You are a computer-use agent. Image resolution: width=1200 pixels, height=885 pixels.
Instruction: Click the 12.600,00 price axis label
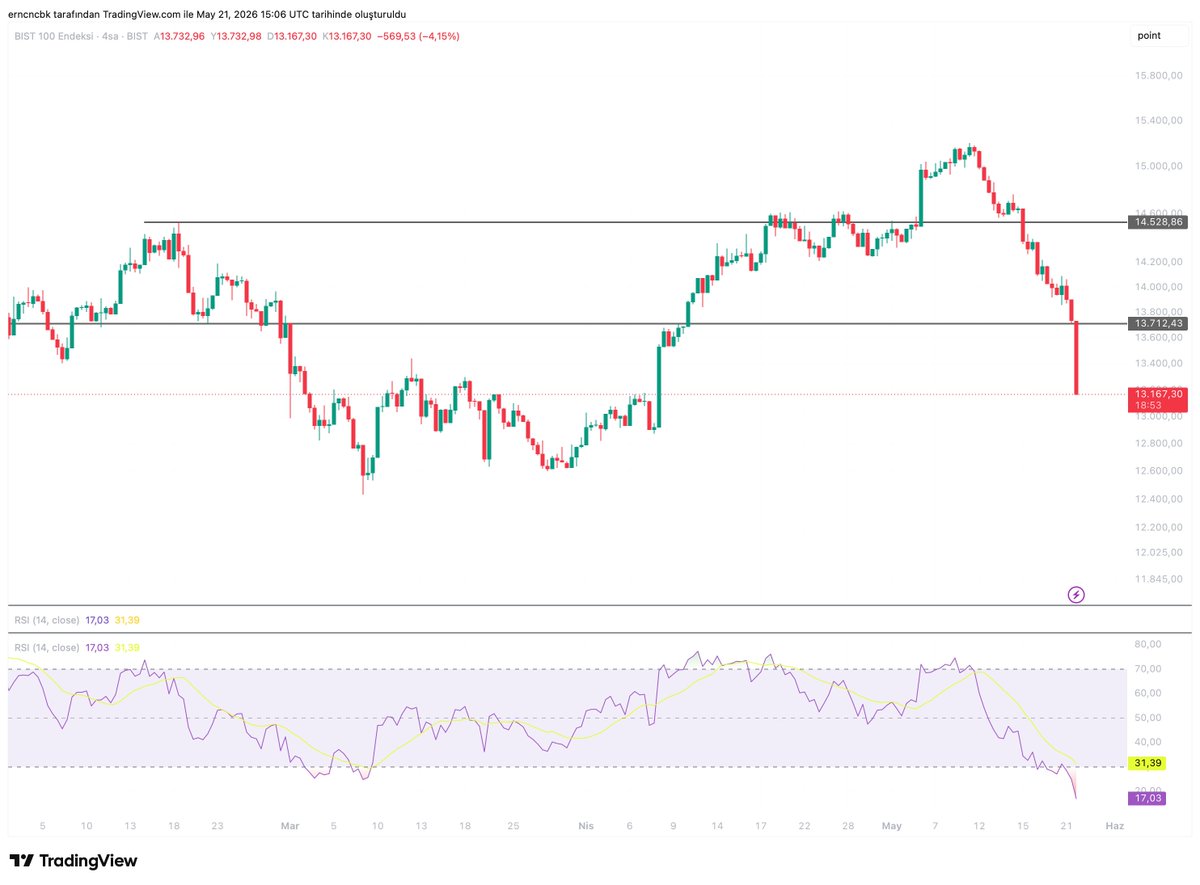1158,471
